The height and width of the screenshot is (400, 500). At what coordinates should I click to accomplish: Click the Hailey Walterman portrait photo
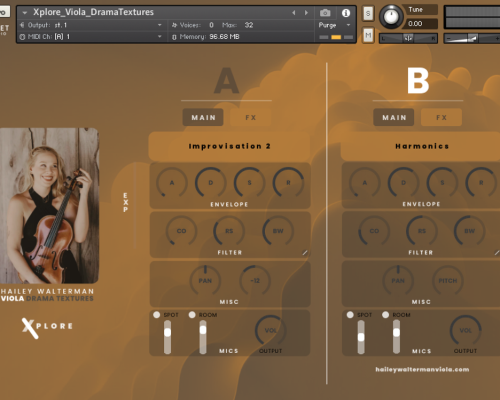coord(49,206)
